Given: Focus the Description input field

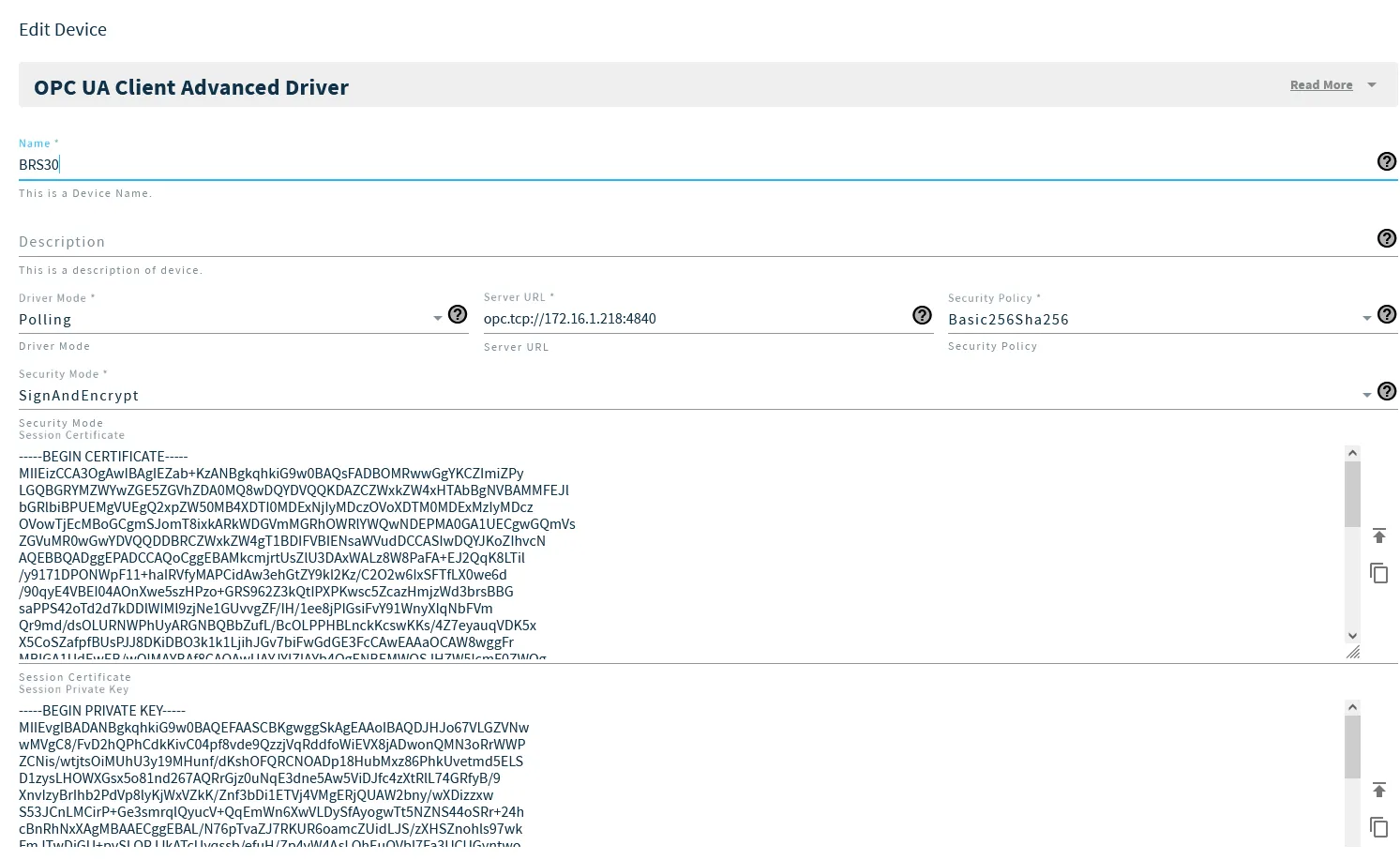Looking at the screenshot, I should [x=694, y=241].
